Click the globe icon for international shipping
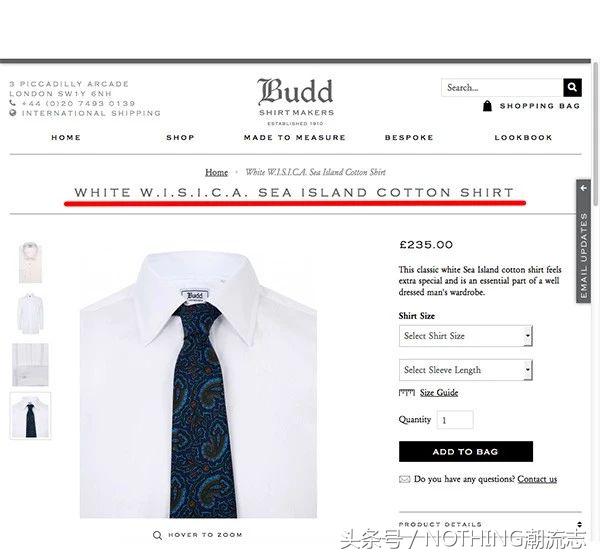Screen dimensions: 600x558 13,113
